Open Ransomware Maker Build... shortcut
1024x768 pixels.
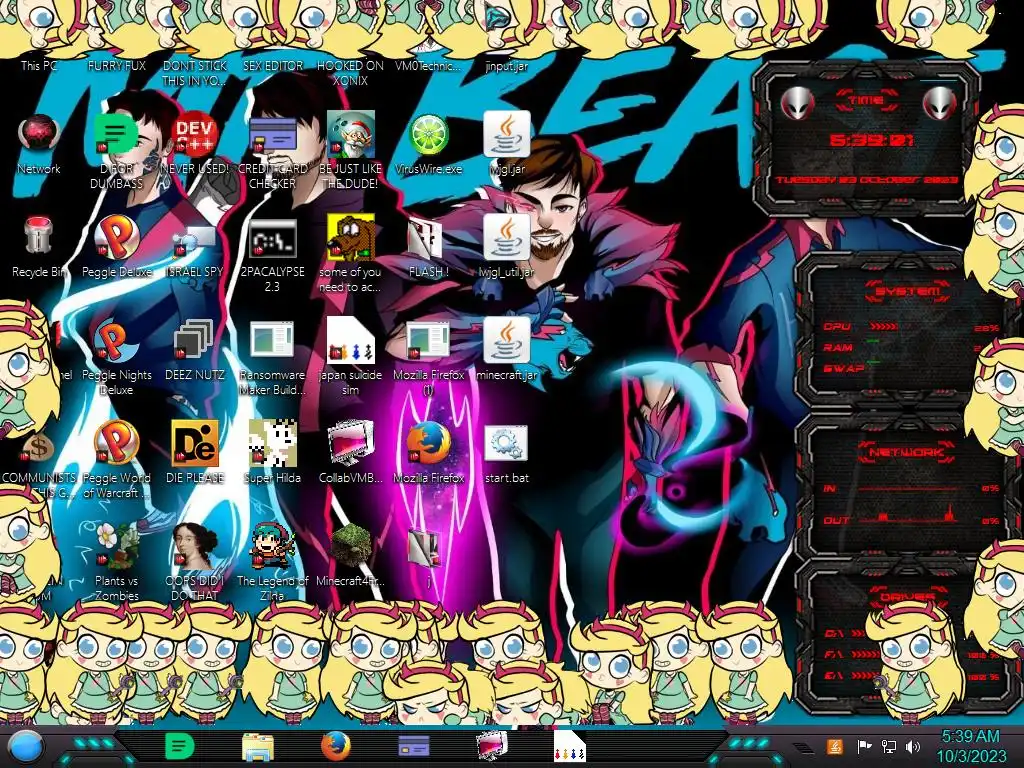click(x=272, y=341)
